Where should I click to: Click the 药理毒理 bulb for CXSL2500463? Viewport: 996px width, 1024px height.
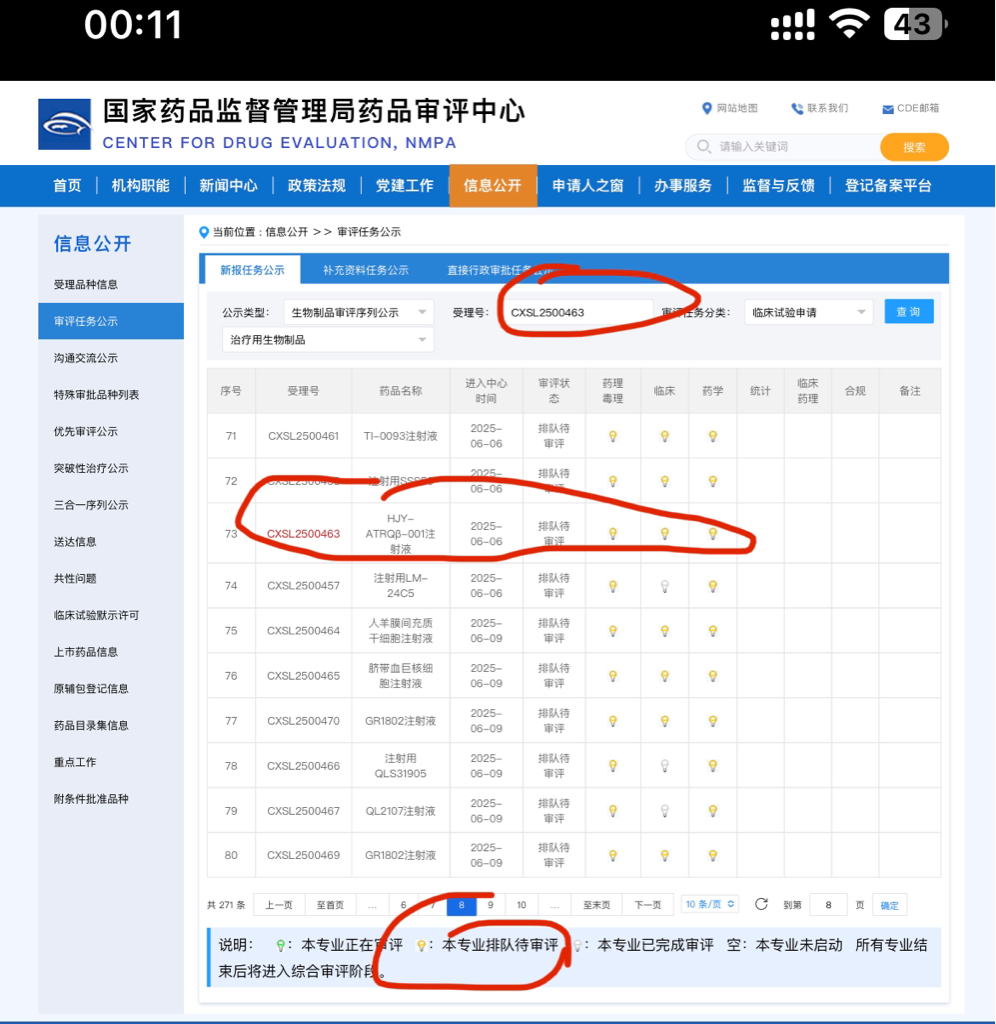613,534
